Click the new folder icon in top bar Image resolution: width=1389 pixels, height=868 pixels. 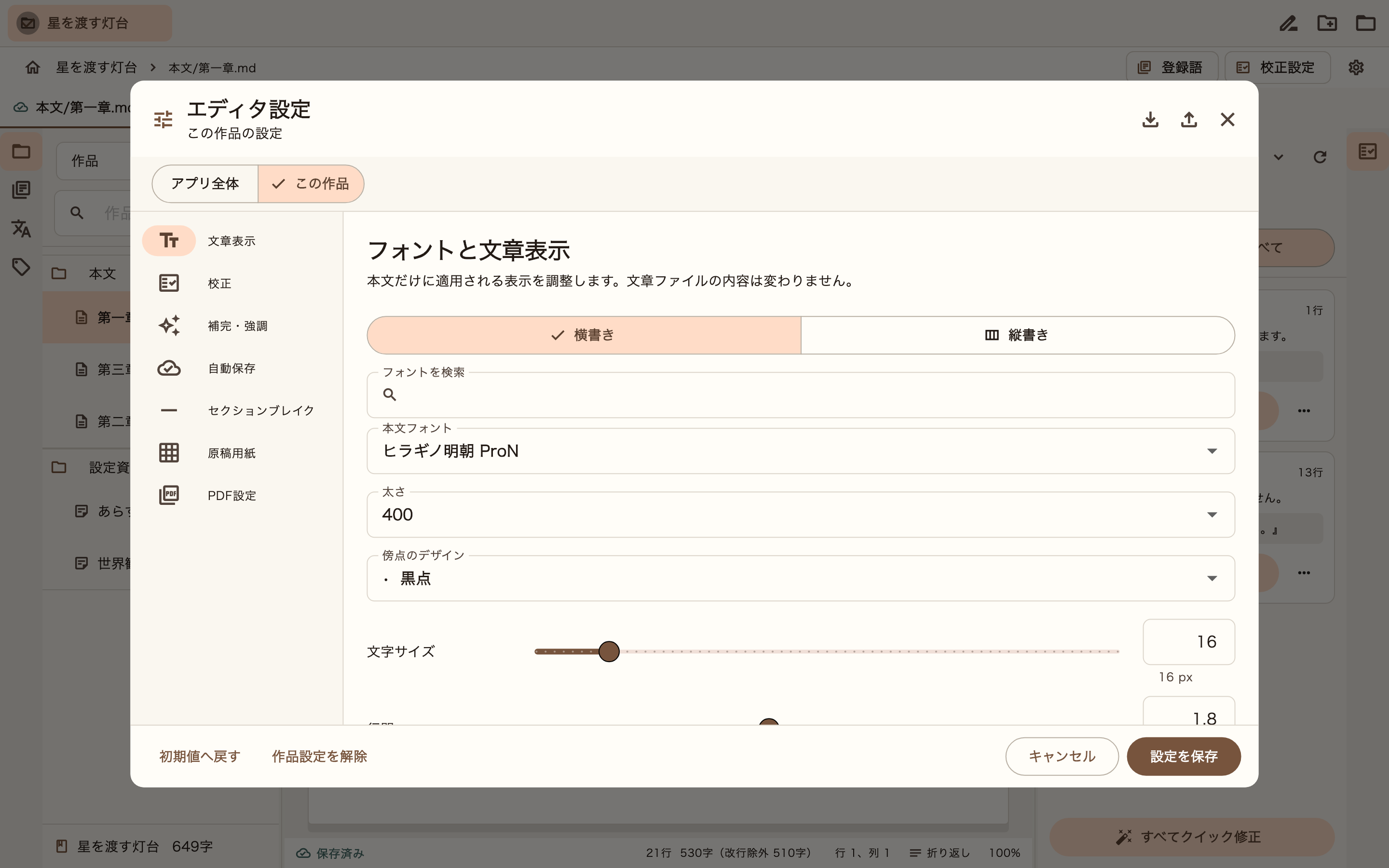(1327, 23)
